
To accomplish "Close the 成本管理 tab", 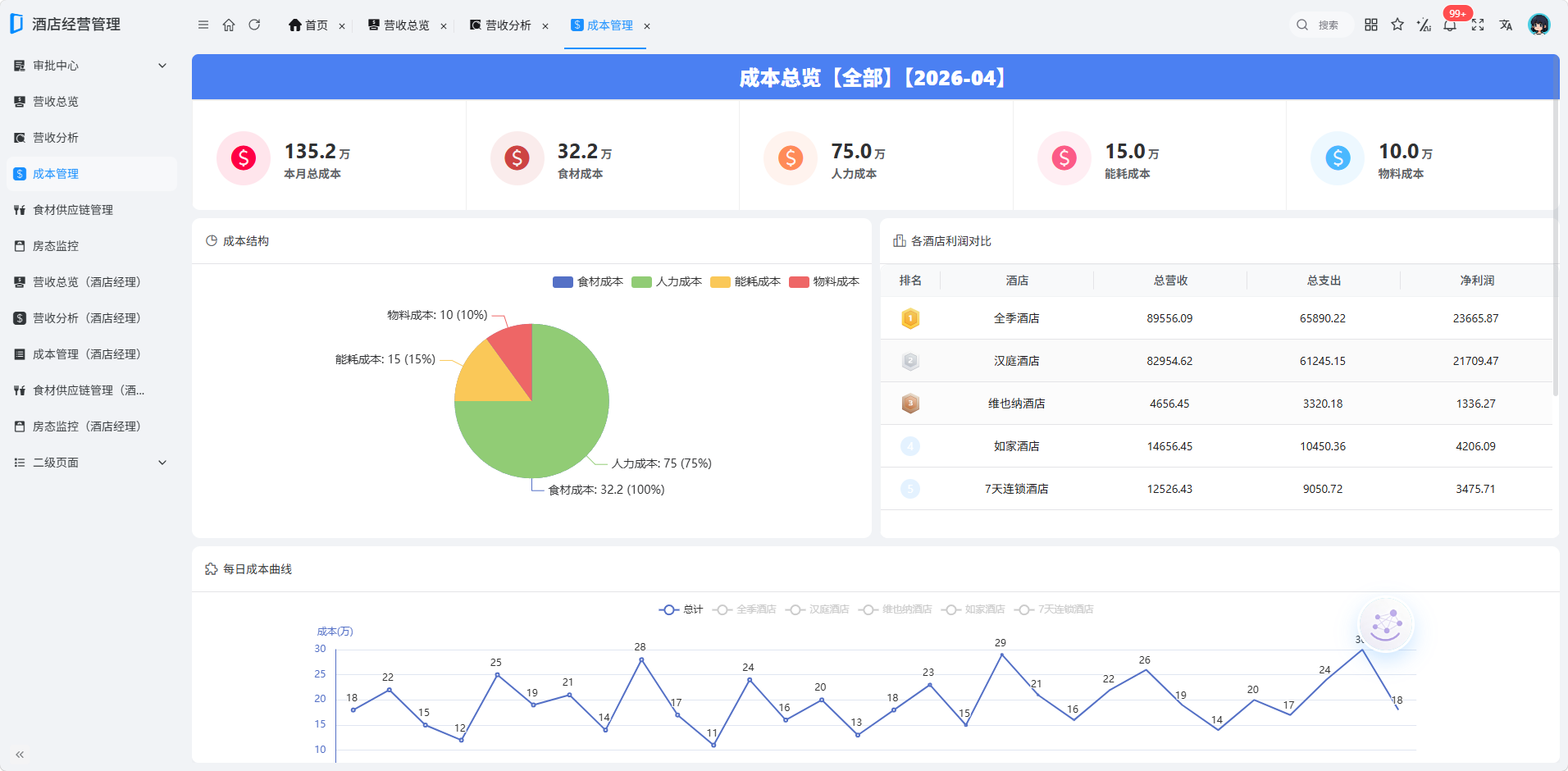I will (x=647, y=26).
